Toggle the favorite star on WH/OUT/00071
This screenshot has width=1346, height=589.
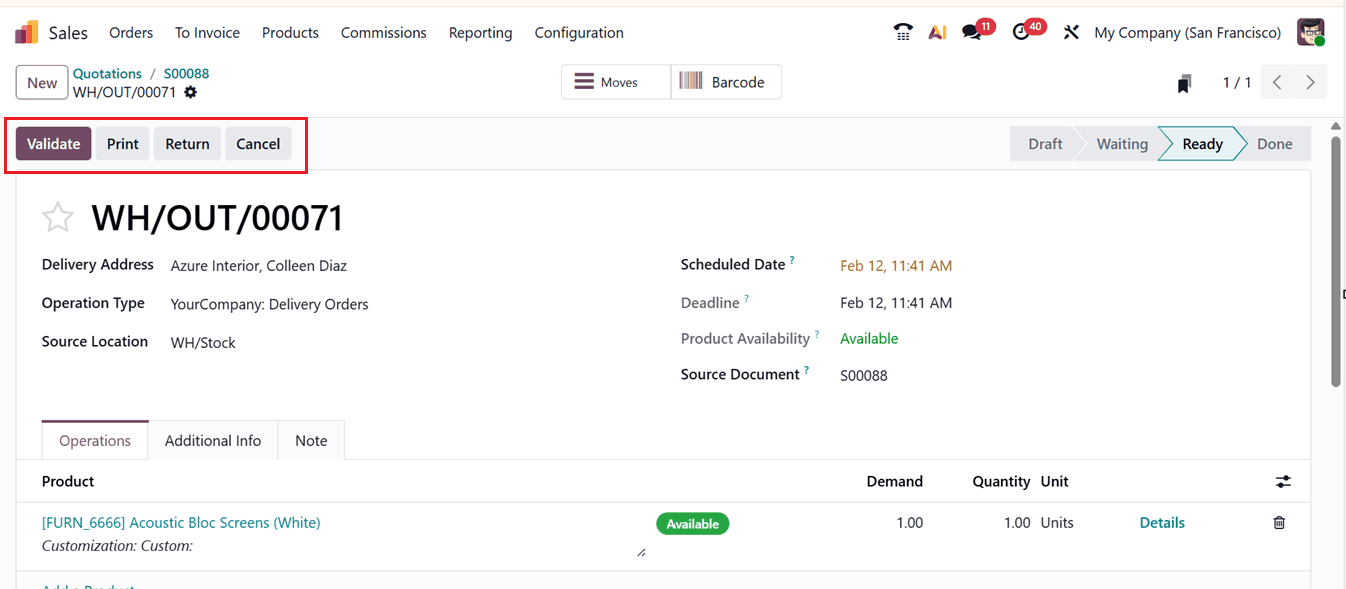57,217
